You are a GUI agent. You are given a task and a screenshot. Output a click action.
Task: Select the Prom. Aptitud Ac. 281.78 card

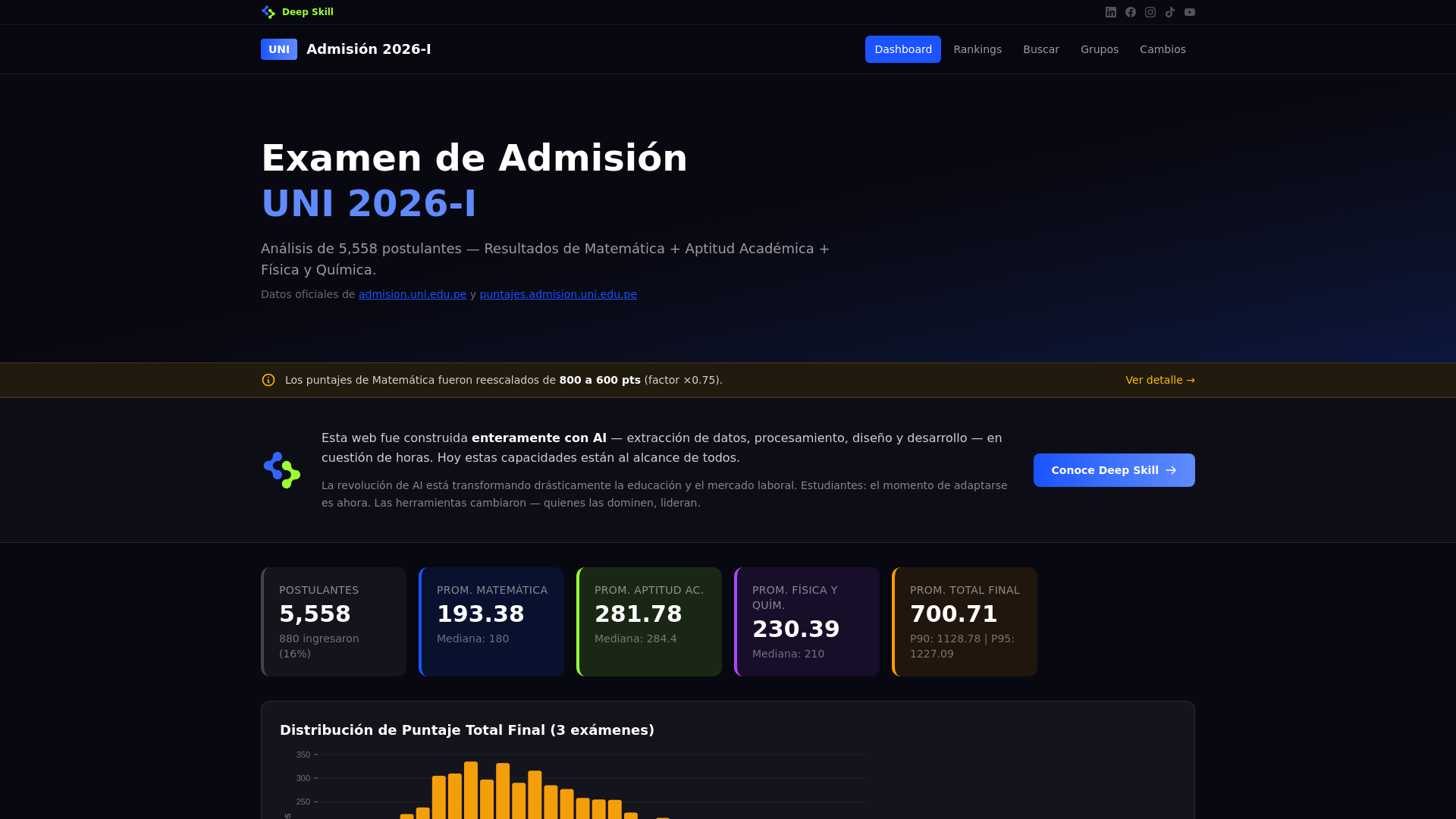click(x=649, y=622)
